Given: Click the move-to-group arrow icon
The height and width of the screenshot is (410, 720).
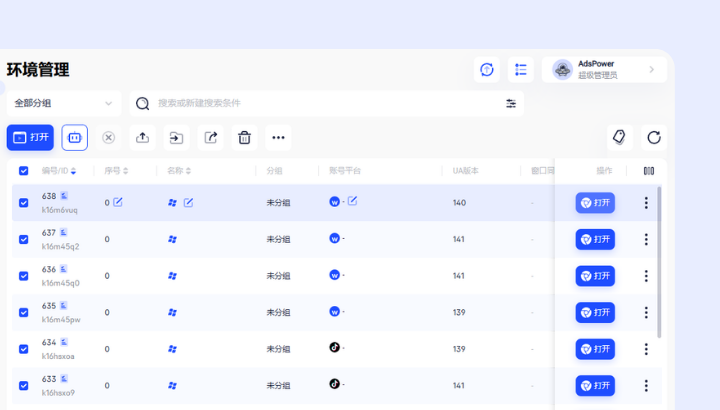Looking at the screenshot, I should (x=176, y=137).
